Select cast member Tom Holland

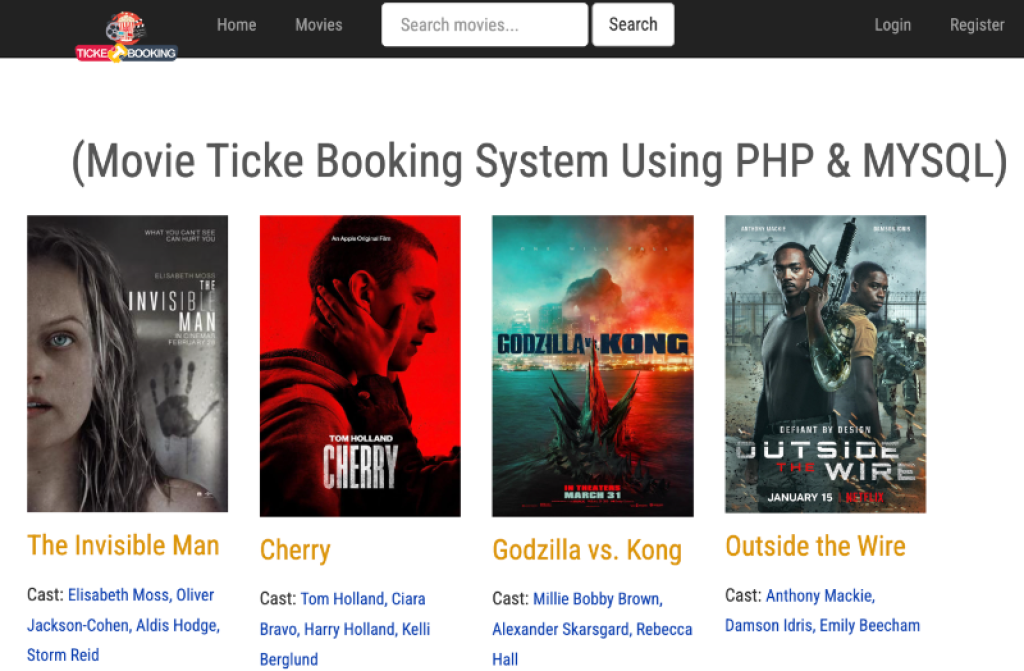tap(341, 598)
